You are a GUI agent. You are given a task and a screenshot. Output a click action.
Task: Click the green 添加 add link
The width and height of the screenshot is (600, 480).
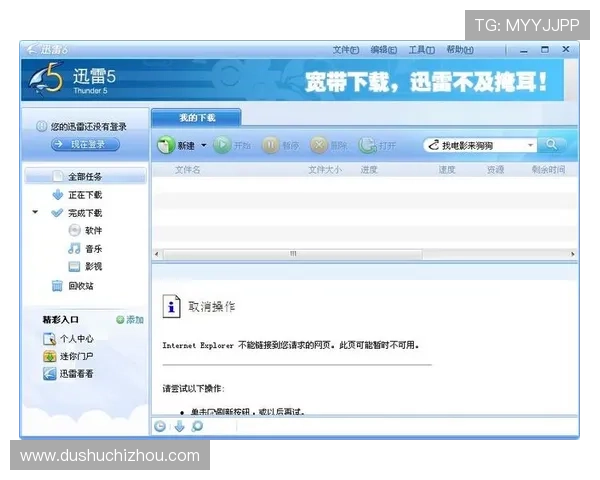coord(130,320)
